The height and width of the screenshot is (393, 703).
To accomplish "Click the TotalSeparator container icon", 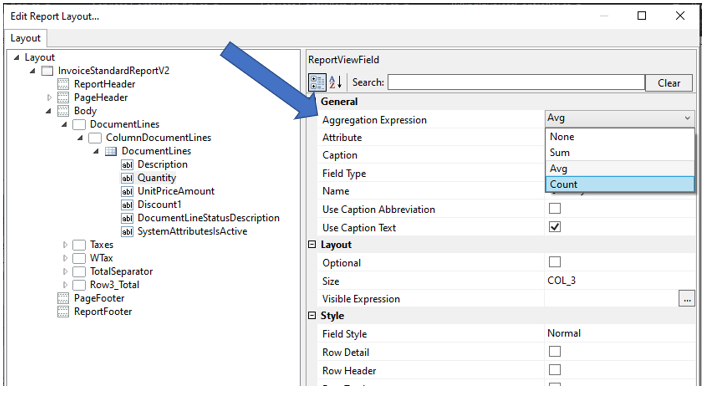I will (x=79, y=272).
